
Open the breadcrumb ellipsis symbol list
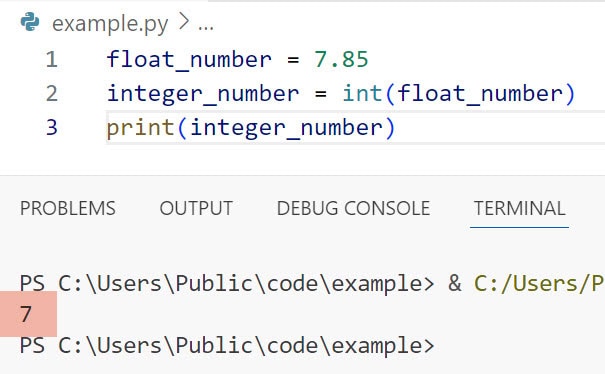click(x=206, y=28)
